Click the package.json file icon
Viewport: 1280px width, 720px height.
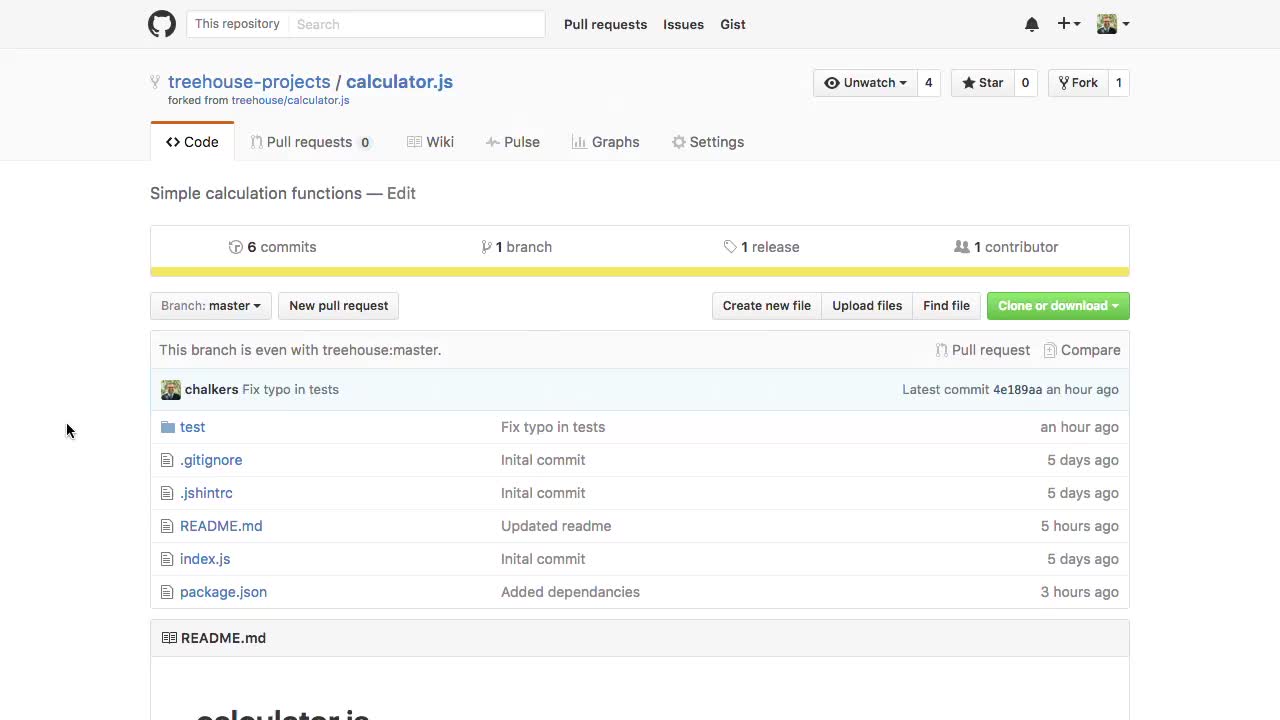(x=167, y=592)
